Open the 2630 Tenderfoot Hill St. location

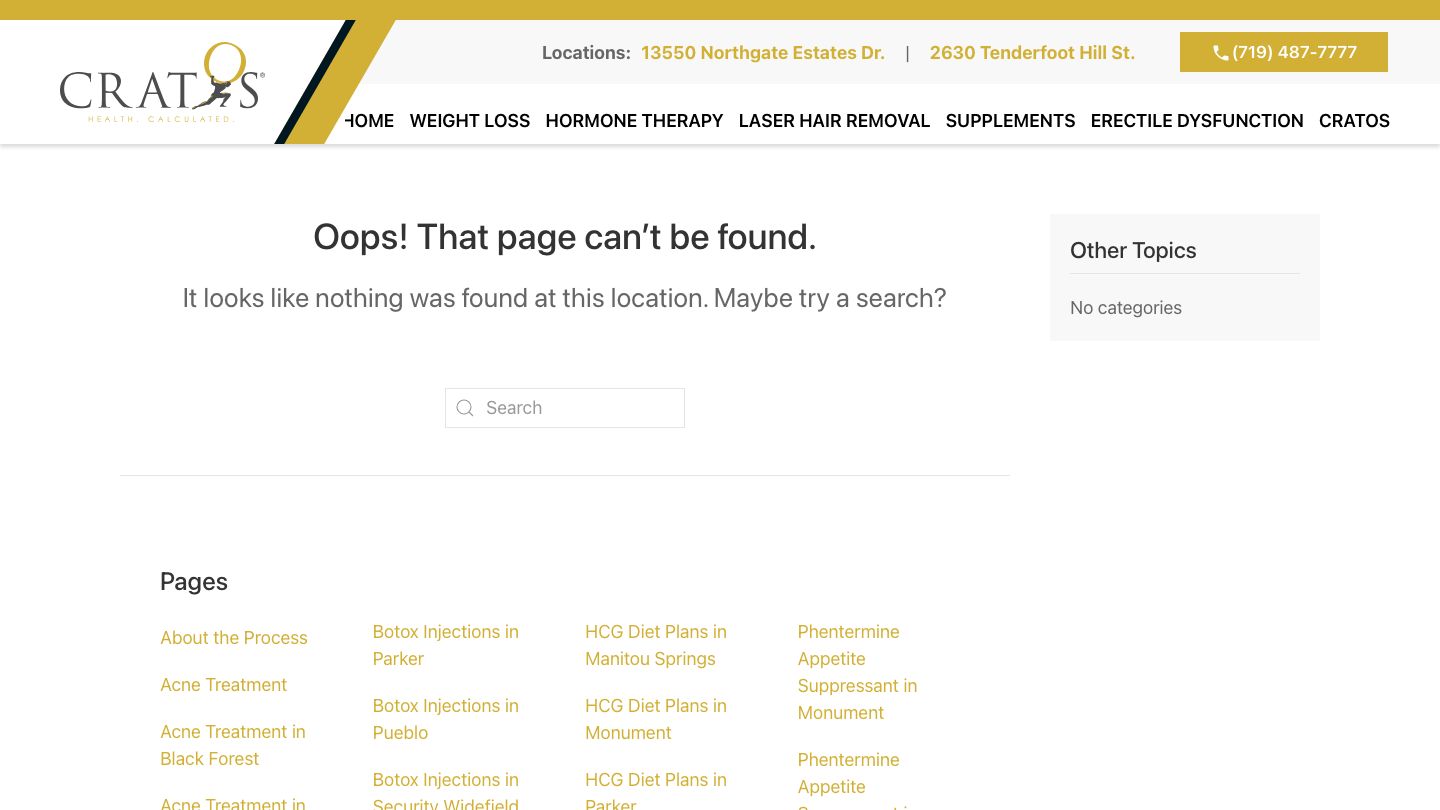tap(1032, 53)
